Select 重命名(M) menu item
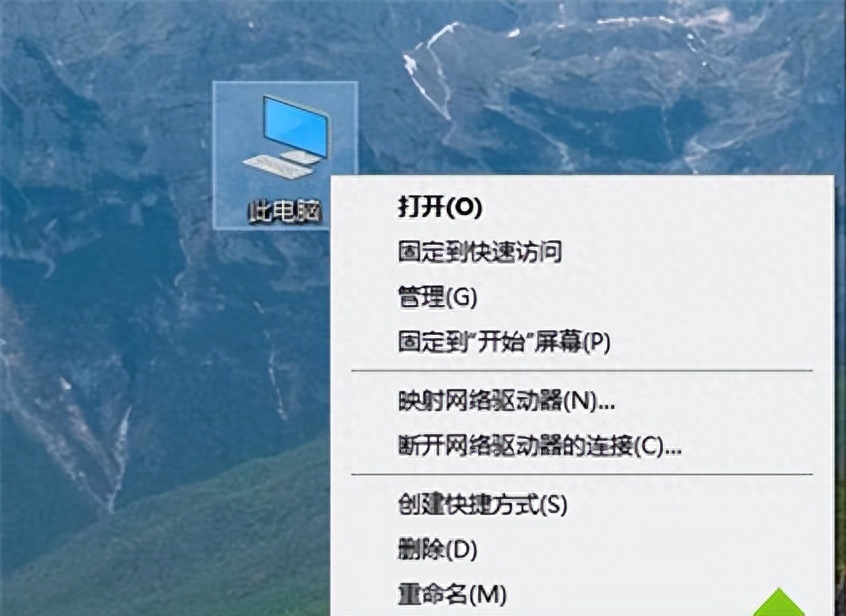The width and height of the screenshot is (846, 616). click(452, 594)
